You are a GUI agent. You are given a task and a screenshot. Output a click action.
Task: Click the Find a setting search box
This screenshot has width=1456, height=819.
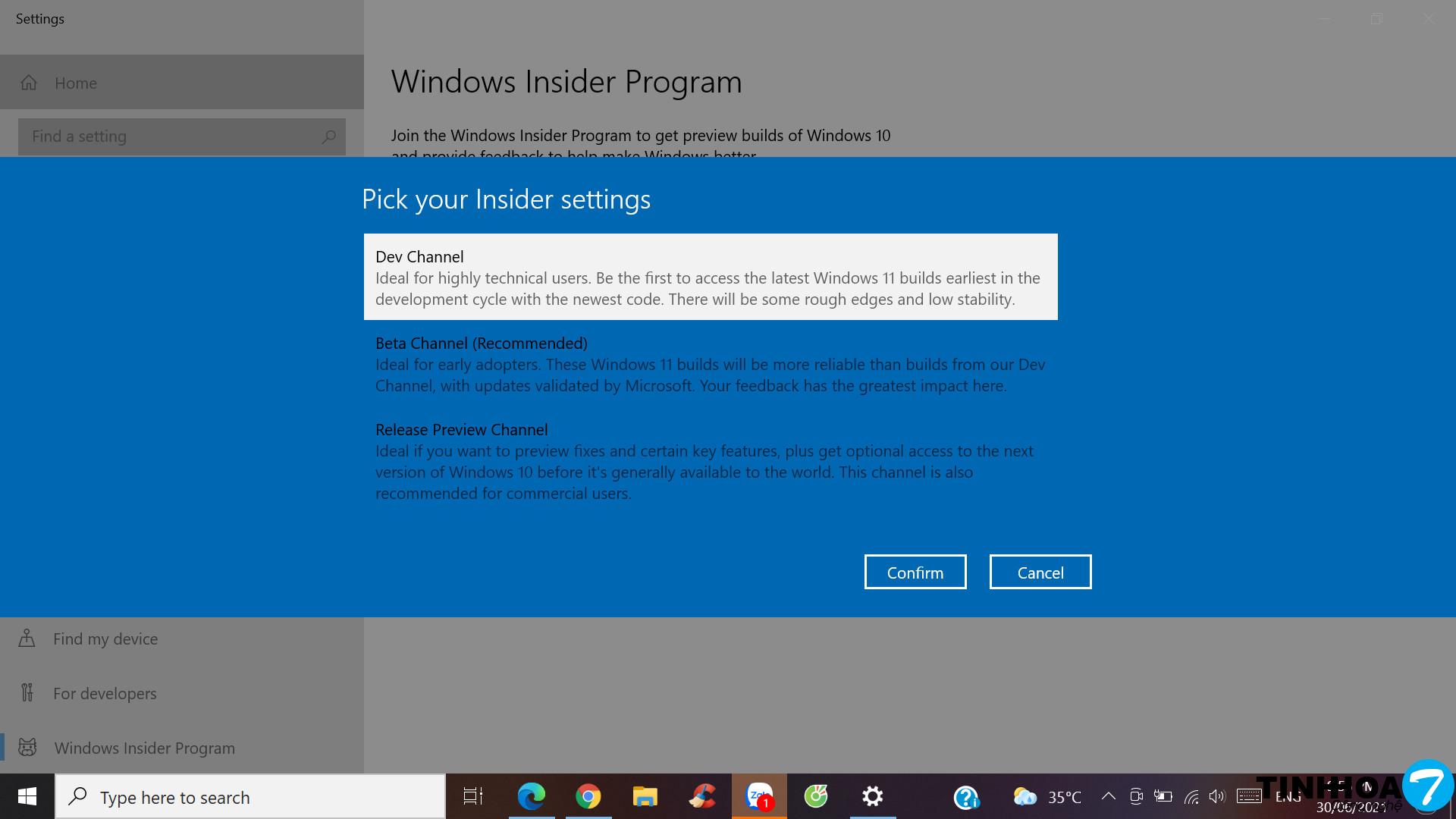pos(174,136)
